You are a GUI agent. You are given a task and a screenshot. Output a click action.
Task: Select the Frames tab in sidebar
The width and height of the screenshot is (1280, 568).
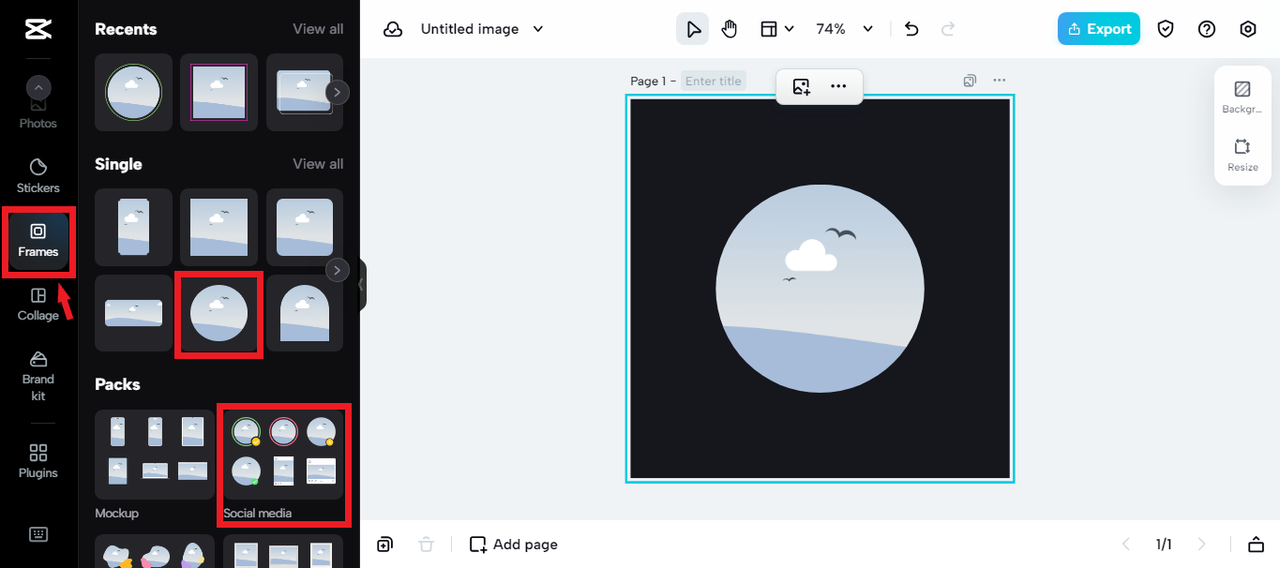pyautogui.click(x=38, y=241)
